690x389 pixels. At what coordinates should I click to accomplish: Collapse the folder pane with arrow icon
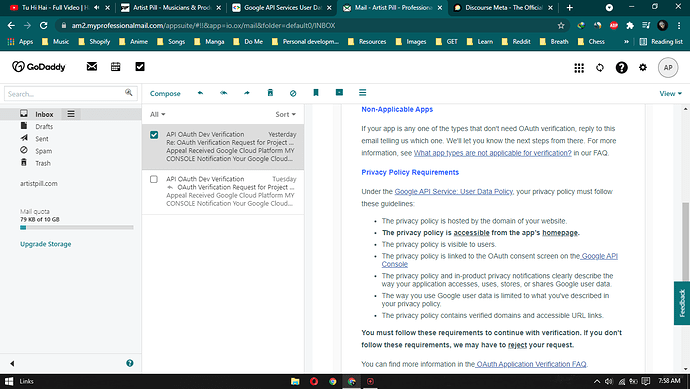point(12,363)
